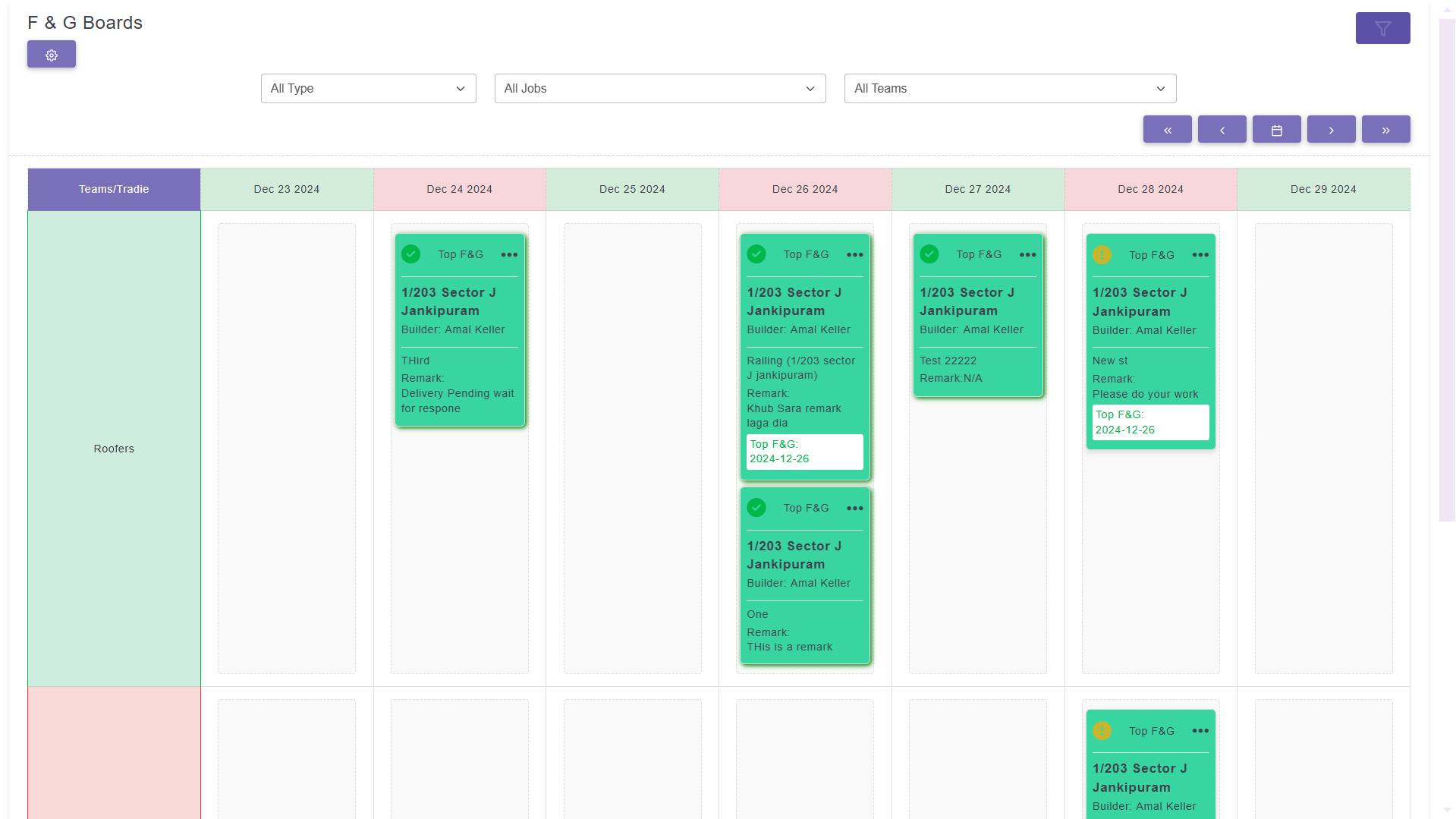The image size is (1456, 819).
Task: Toggle yellow warning status on Roofers Dec 28 card
Action: (x=1102, y=255)
